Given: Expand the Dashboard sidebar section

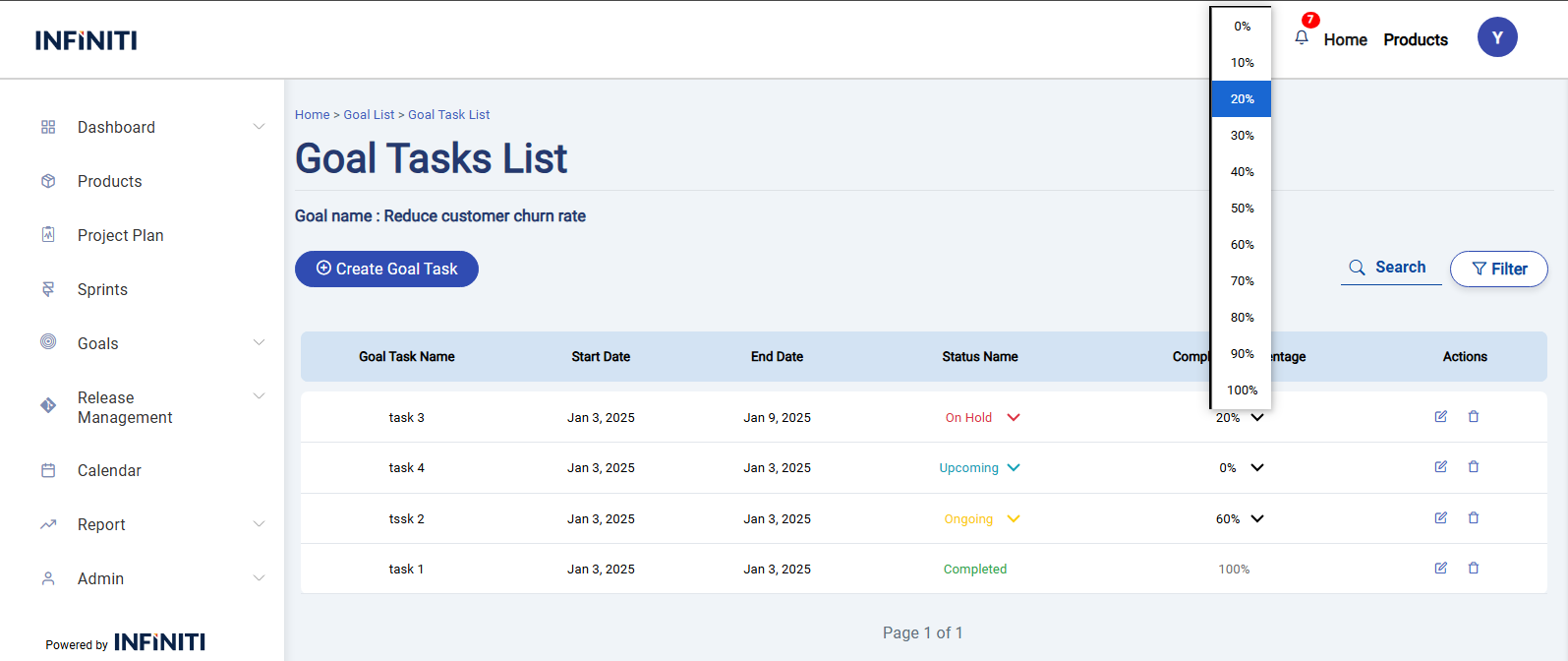Looking at the screenshot, I should point(259,127).
